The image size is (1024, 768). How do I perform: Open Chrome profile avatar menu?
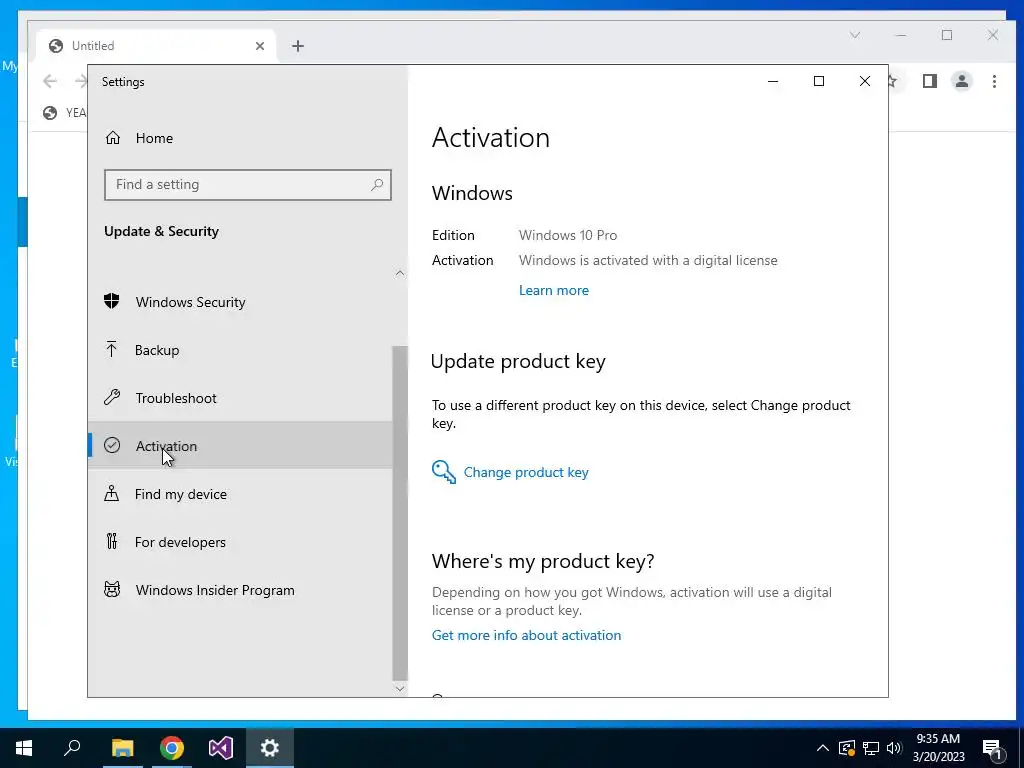point(962,81)
